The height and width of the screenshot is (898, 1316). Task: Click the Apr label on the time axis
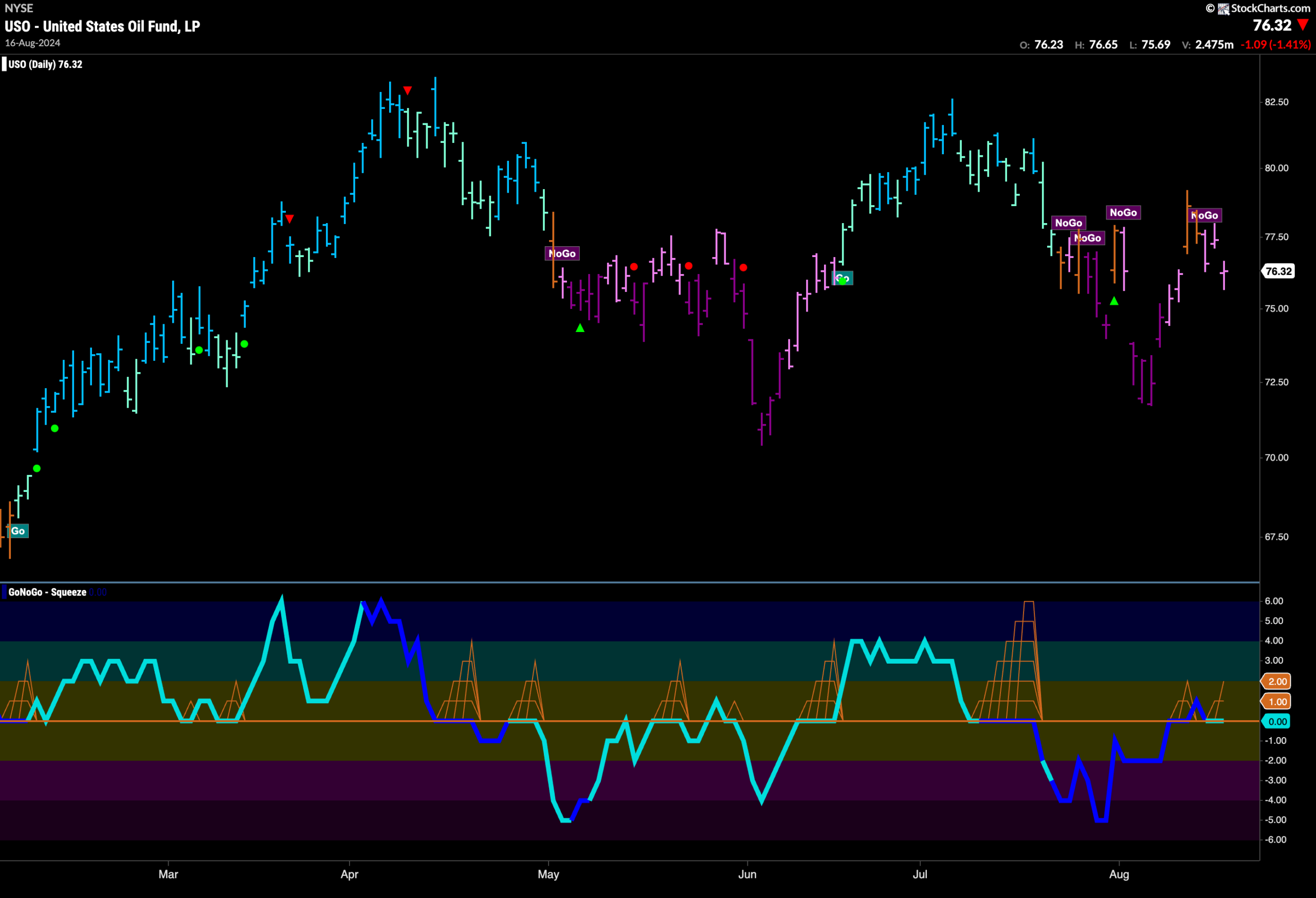click(x=350, y=874)
